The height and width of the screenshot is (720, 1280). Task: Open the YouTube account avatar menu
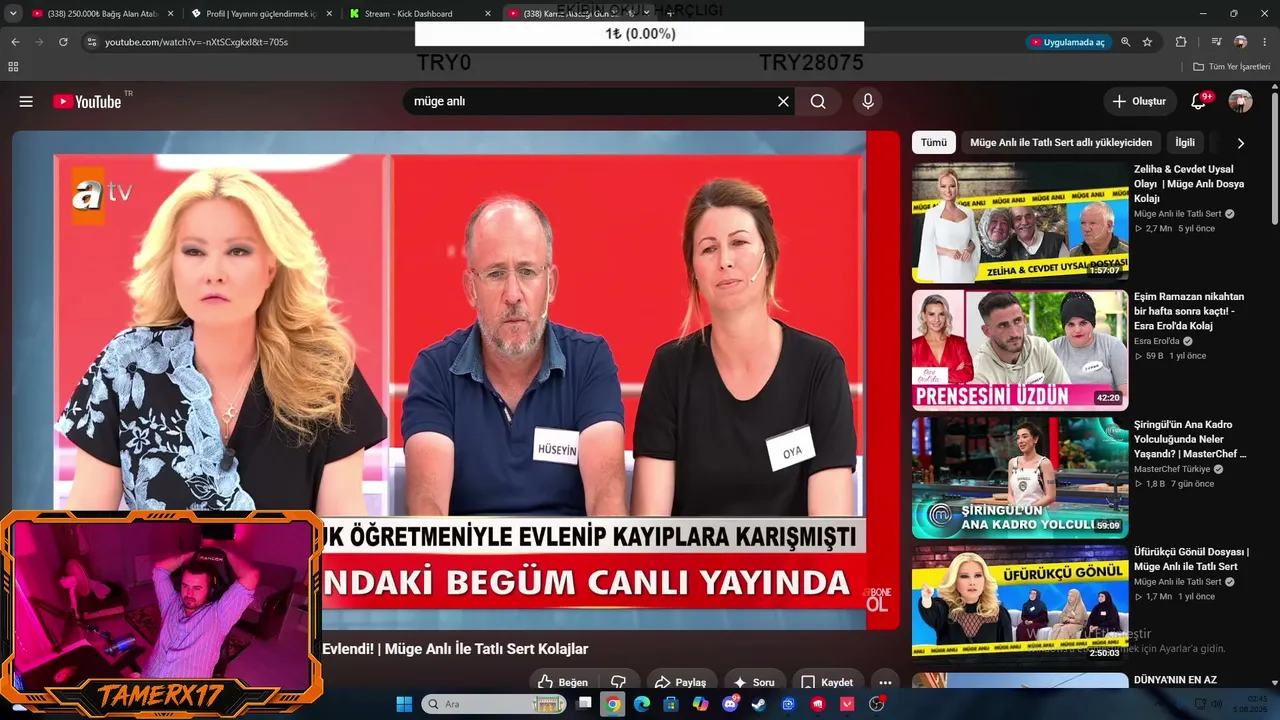[x=1240, y=101]
